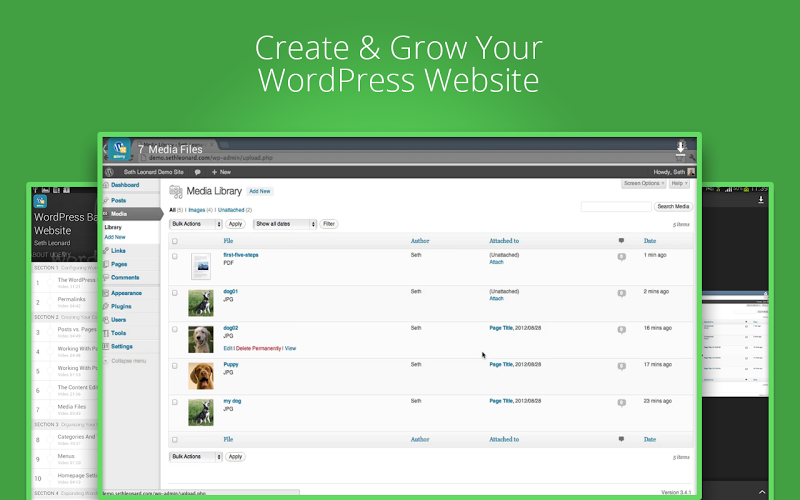Click the Udemy icon in left background window

pos(40,201)
